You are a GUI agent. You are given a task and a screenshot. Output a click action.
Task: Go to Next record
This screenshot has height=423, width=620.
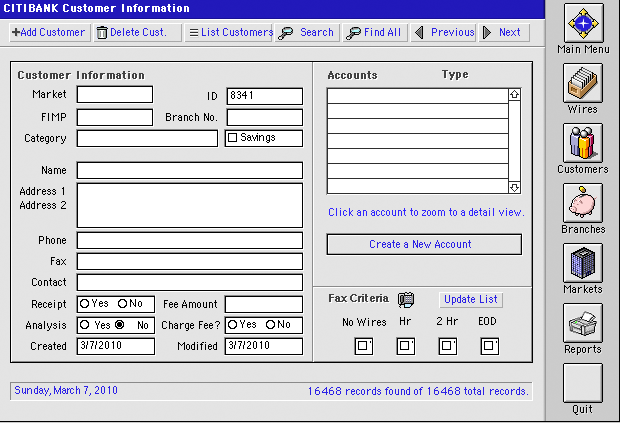coord(504,32)
